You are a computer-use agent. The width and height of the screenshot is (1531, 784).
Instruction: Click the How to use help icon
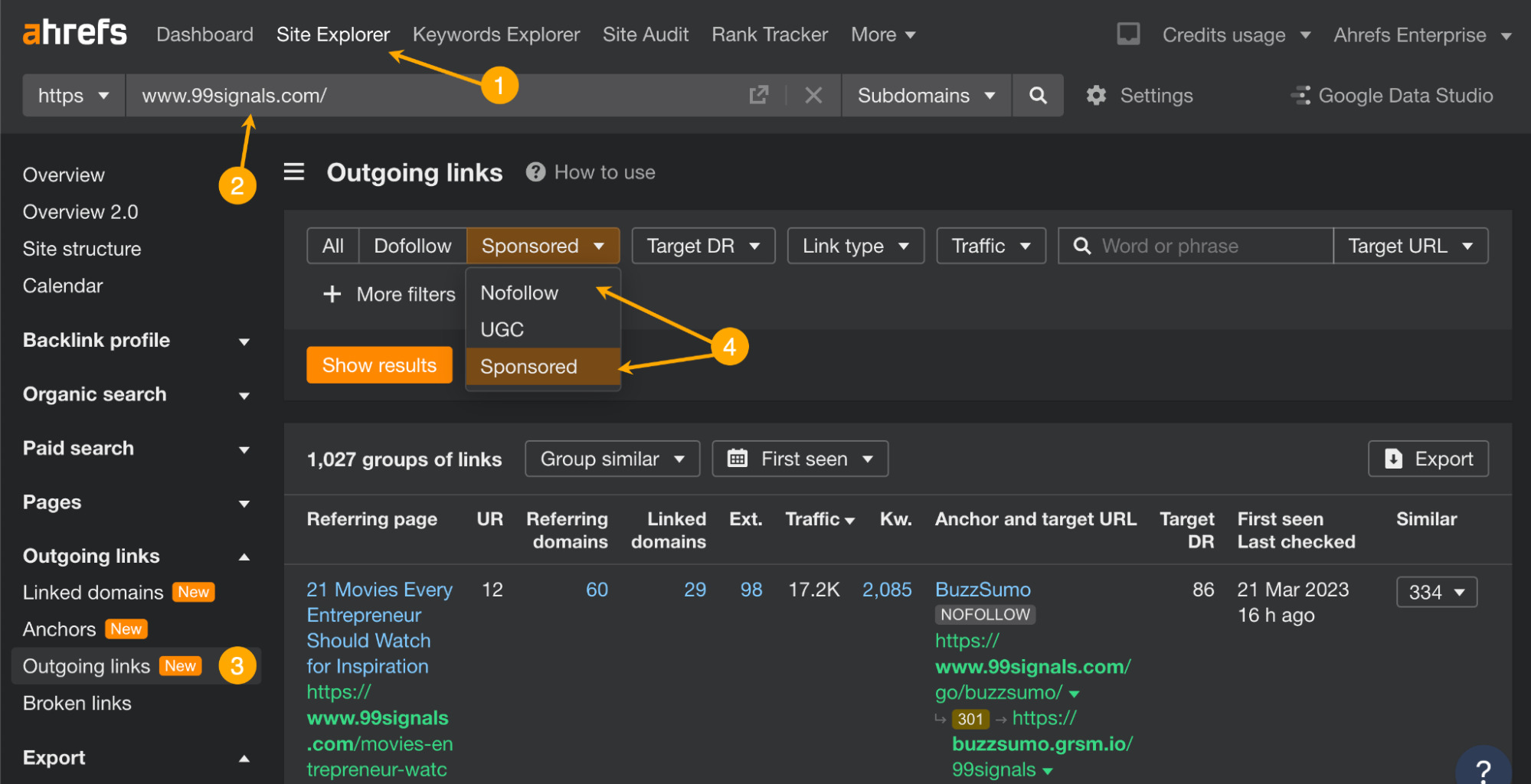(x=535, y=171)
